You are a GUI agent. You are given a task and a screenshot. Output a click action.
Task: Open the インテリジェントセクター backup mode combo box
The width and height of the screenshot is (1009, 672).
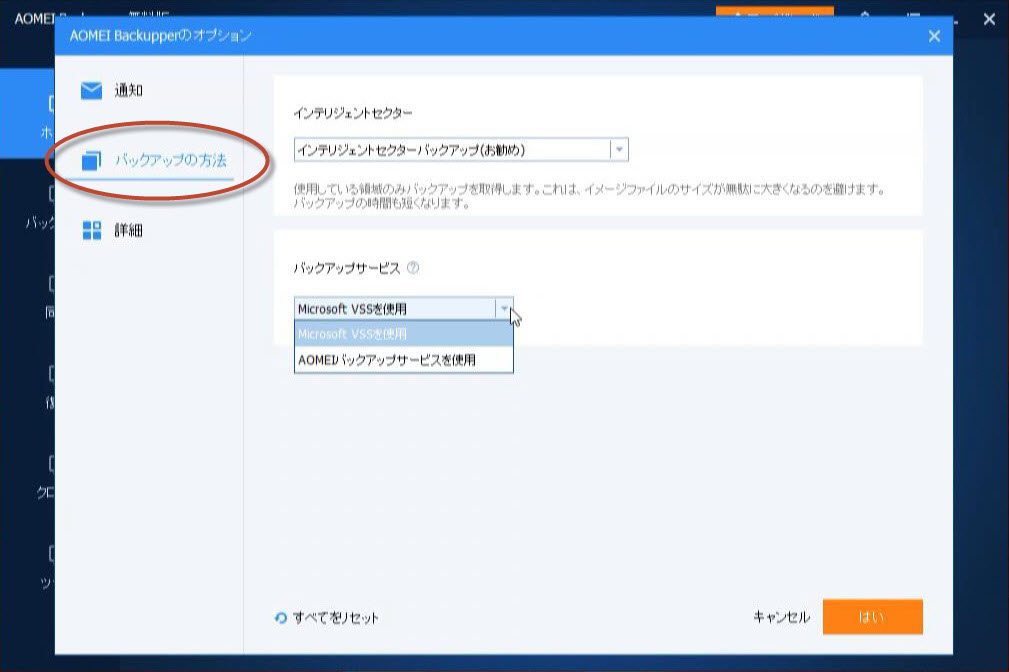(461, 150)
